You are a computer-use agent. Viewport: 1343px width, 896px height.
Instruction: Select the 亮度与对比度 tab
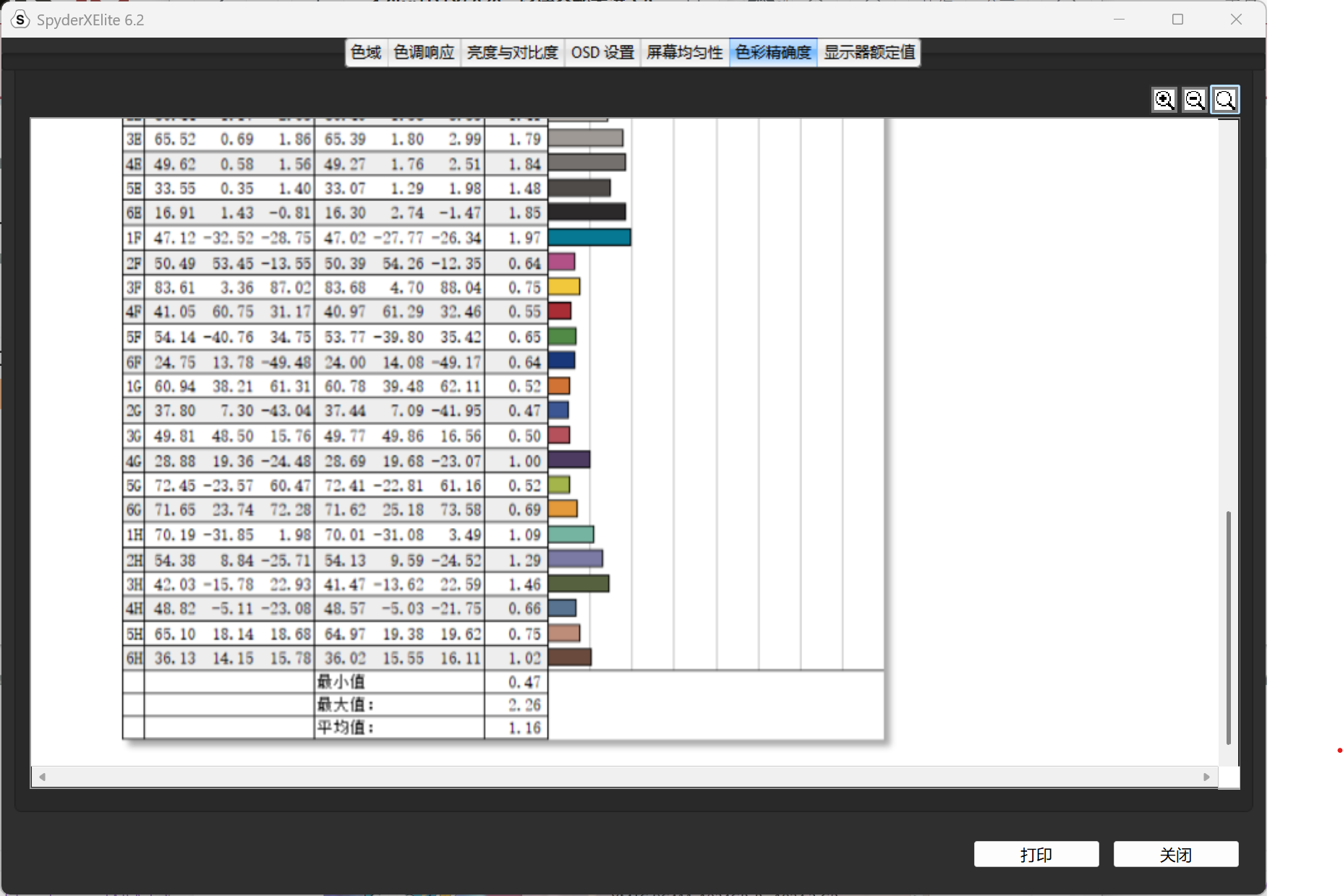[x=512, y=52]
